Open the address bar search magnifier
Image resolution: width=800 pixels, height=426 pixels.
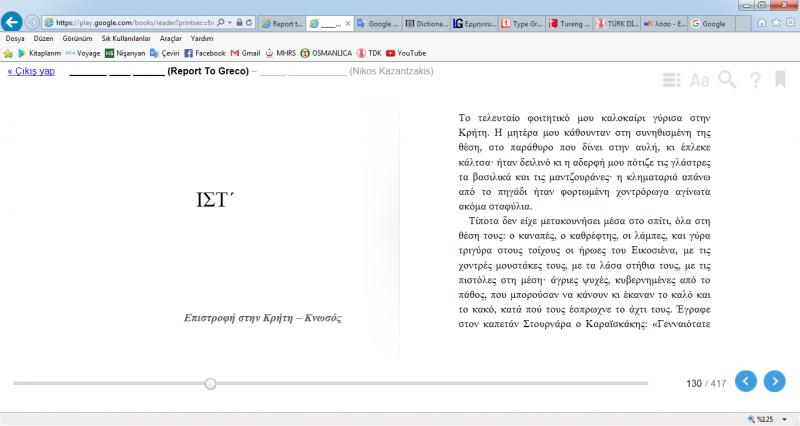tap(220, 22)
